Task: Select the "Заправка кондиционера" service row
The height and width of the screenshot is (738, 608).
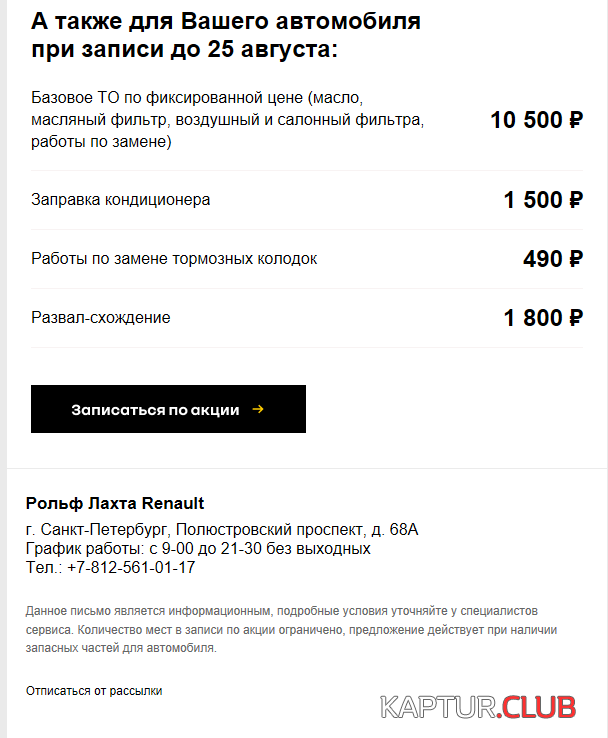Action: [x=121, y=200]
